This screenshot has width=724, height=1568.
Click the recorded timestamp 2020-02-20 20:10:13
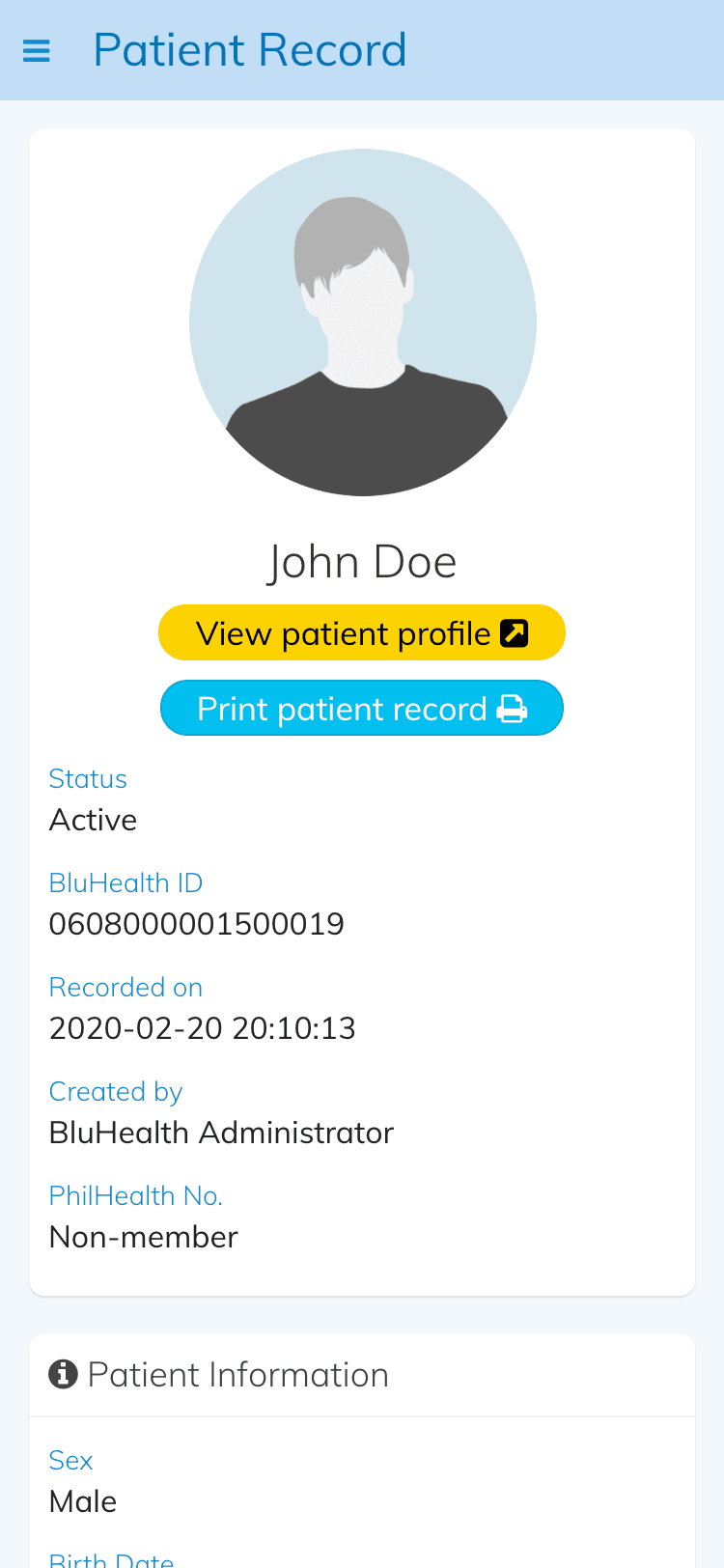(x=202, y=1028)
